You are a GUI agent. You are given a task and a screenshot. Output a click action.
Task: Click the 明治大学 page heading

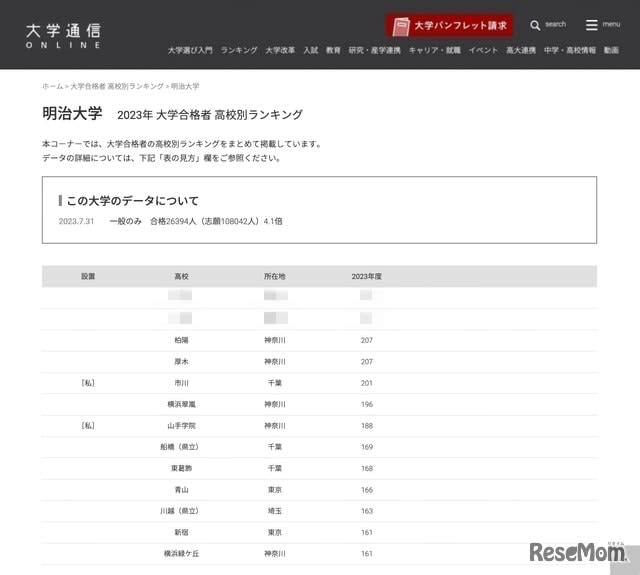(x=72, y=113)
